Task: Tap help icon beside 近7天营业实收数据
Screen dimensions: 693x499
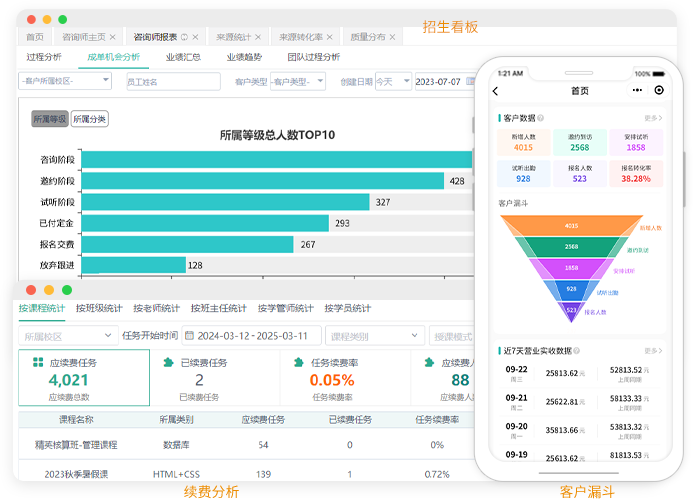Action: [576, 350]
